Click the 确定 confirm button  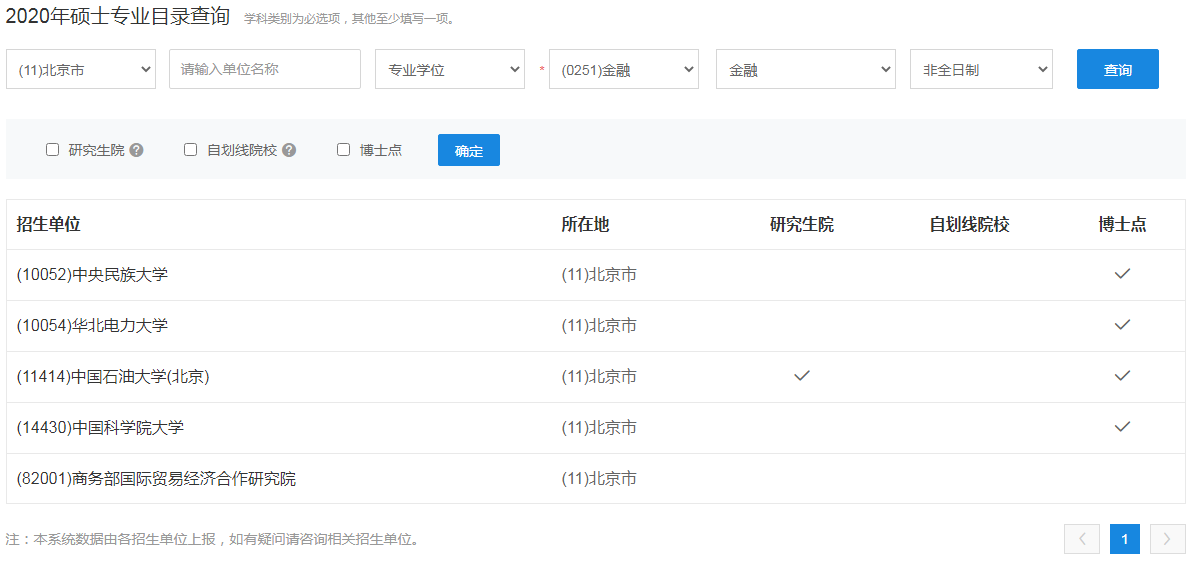tap(468, 150)
